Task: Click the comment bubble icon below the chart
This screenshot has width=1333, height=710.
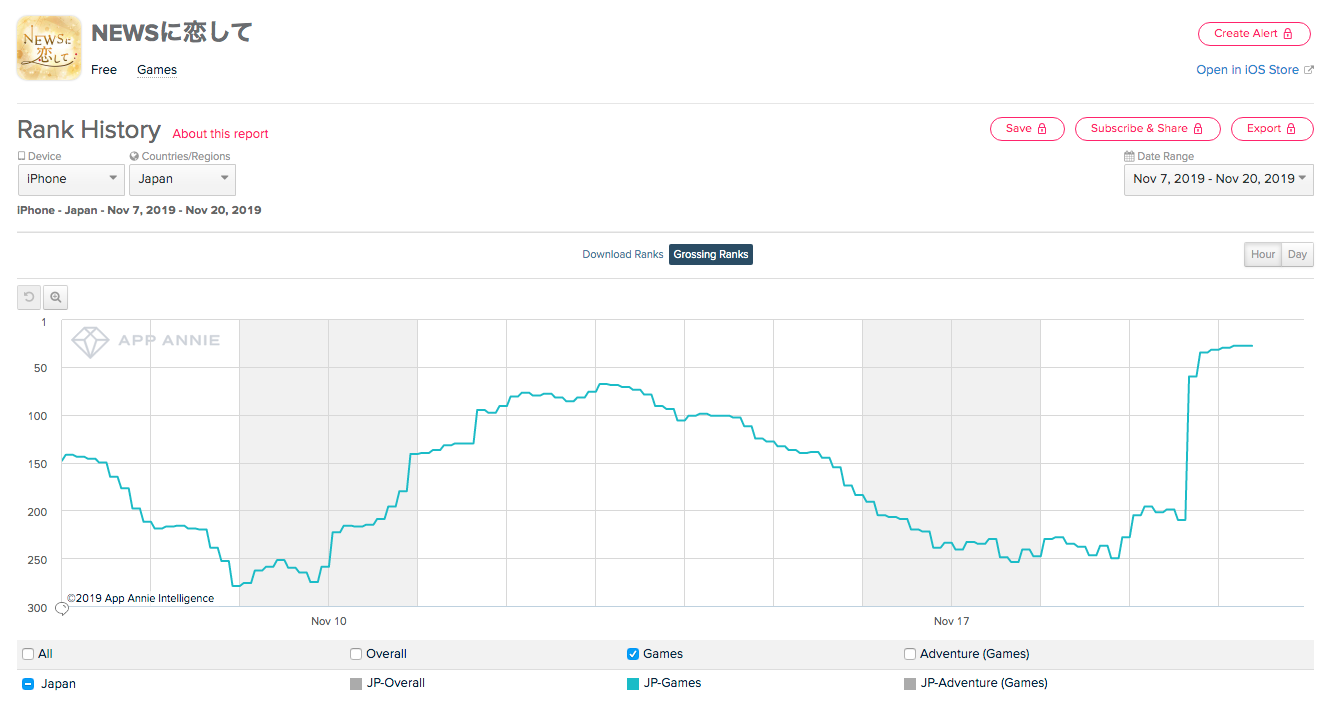Action: pos(62,608)
